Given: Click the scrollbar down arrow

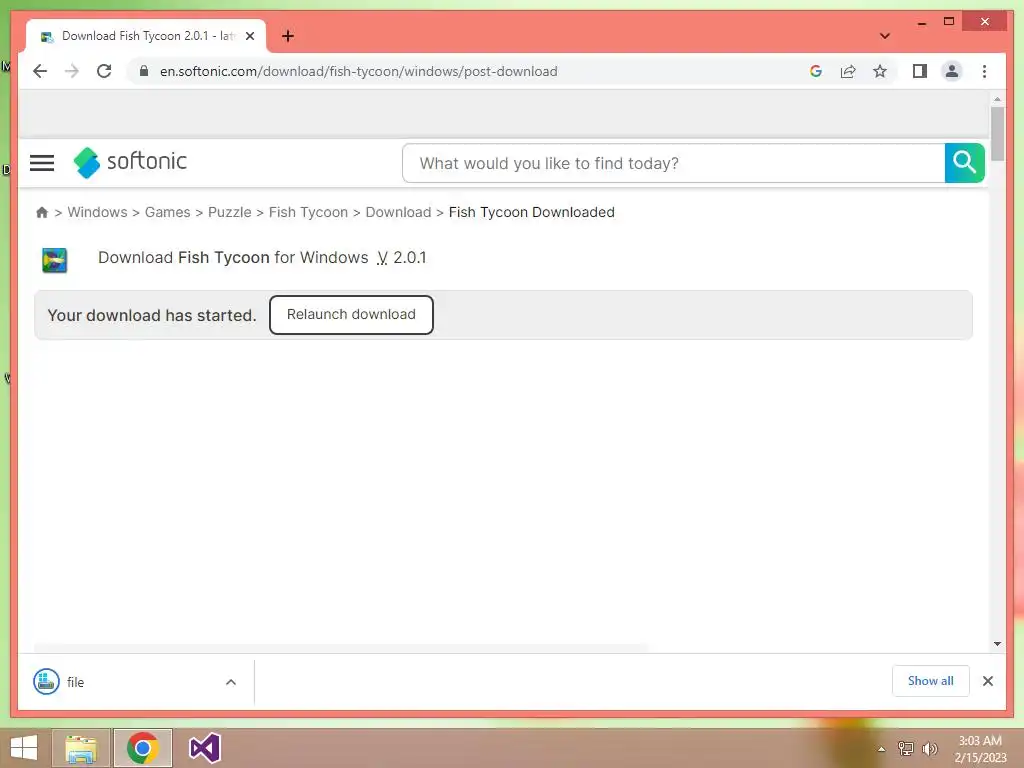Looking at the screenshot, I should tap(997, 644).
